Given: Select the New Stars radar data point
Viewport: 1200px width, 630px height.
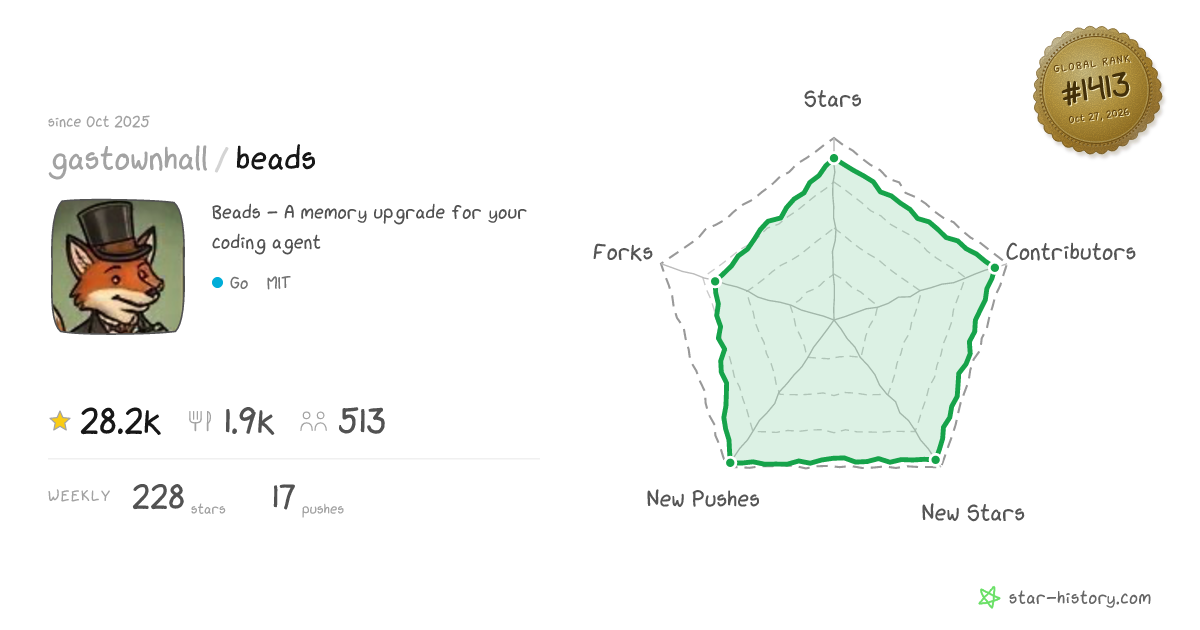Looking at the screenshot, I should 936,460.
